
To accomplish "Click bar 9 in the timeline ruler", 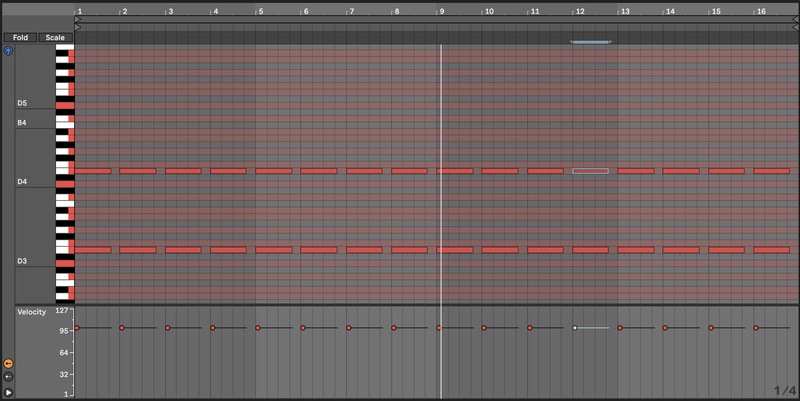I will (441, 11).
